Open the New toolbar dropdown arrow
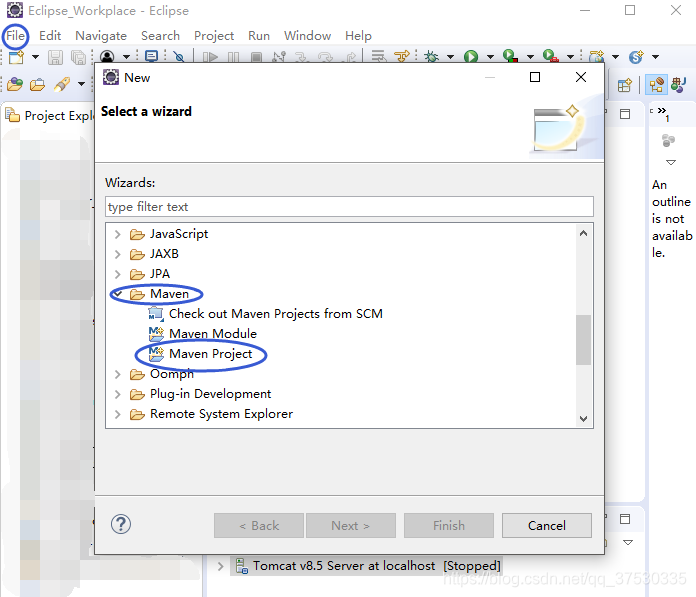Viewport: 696px width, 597px height. click(36, 57)
